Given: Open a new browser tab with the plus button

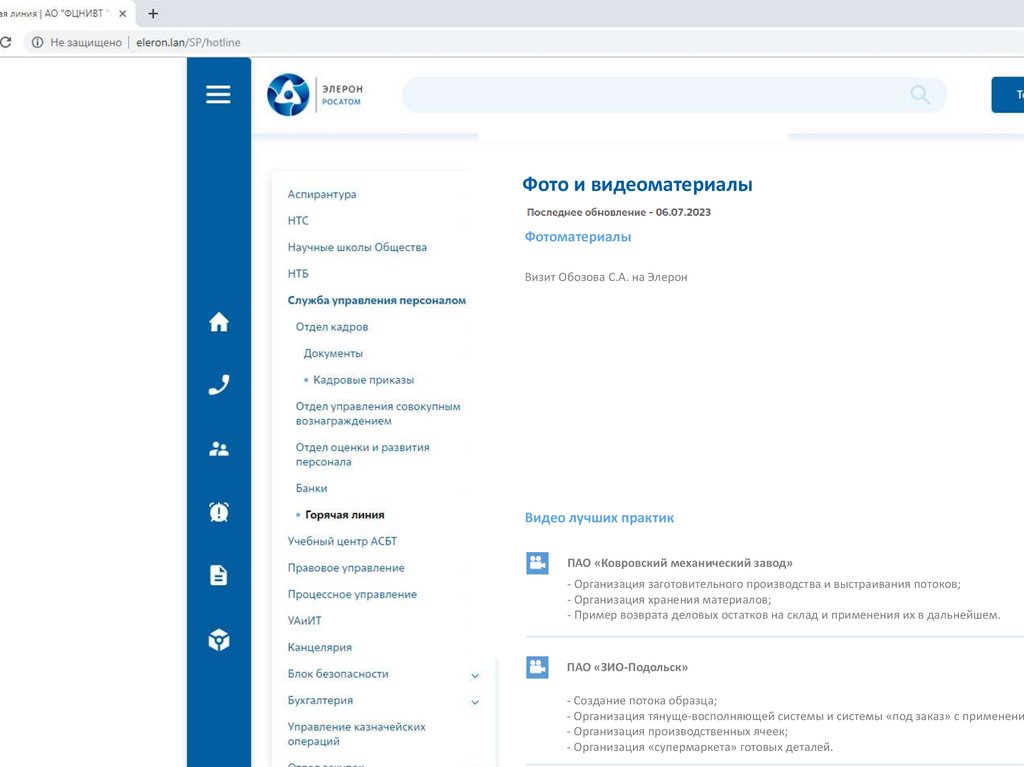Looking at the screenshot, I should click(150, 13).
